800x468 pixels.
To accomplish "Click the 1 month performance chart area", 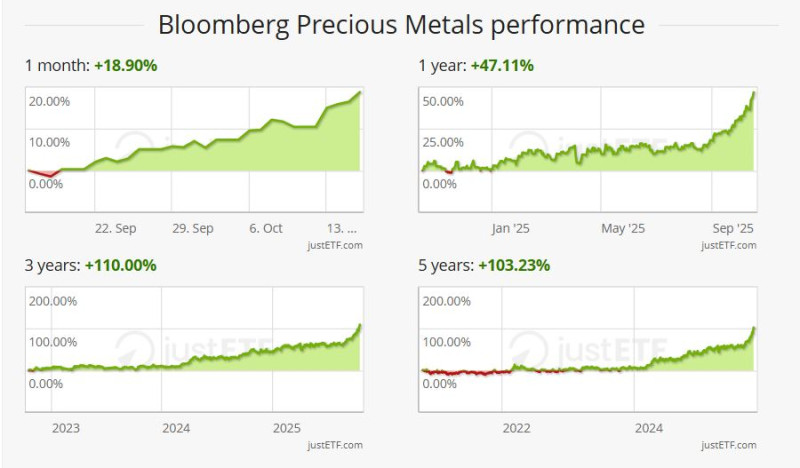I will 194,150.
